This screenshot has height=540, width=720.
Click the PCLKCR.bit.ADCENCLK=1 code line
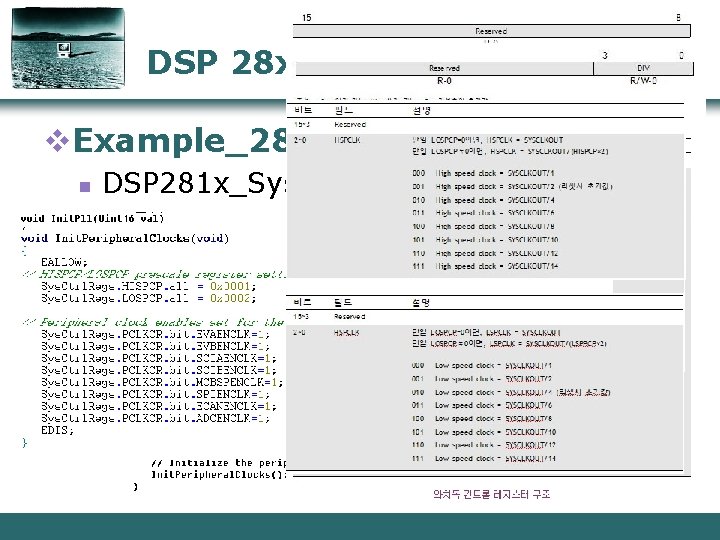click(155, 418)
